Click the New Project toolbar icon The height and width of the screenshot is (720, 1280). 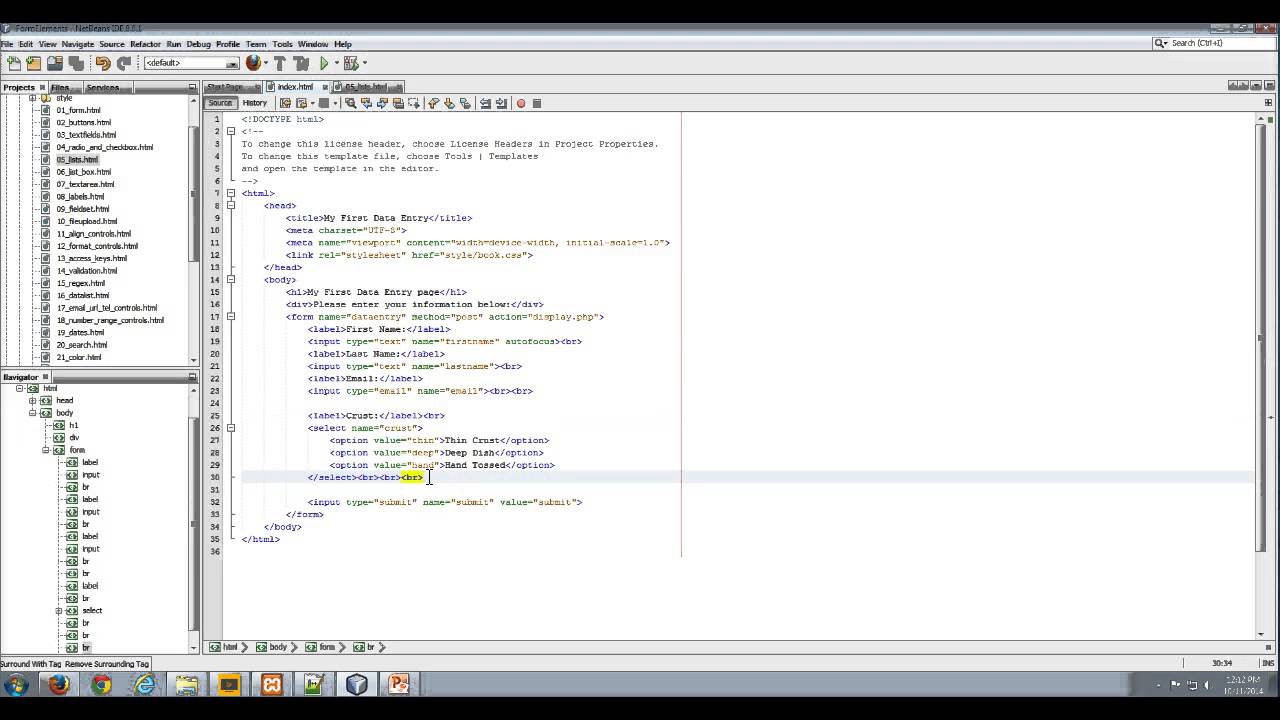tap(33, 63)
